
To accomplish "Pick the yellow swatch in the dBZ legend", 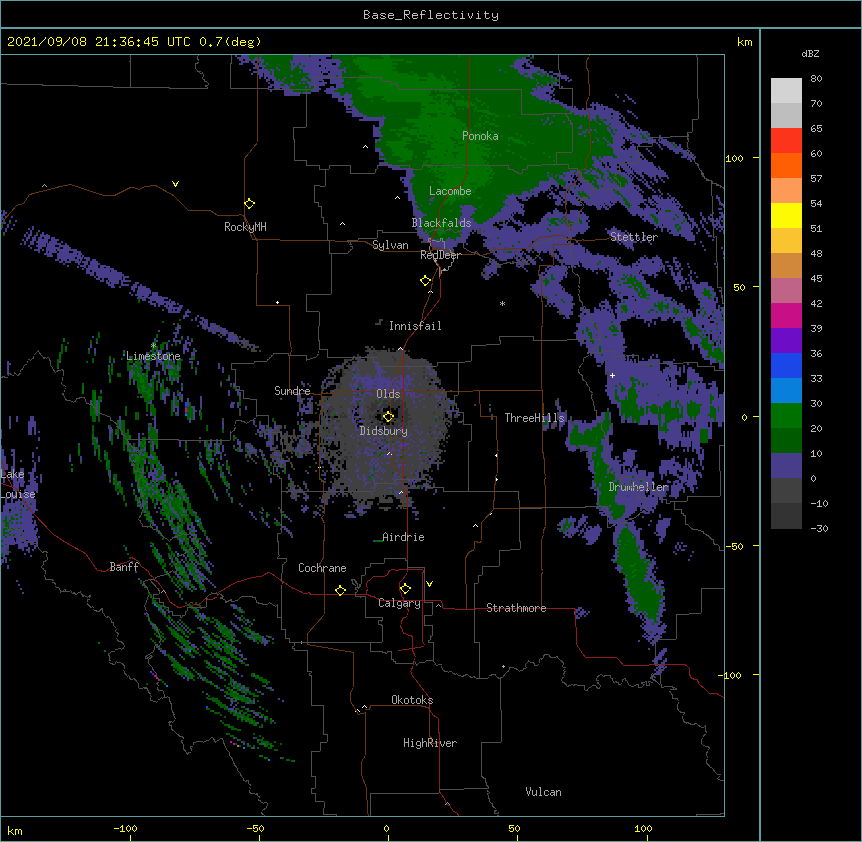I will [786, 215].
